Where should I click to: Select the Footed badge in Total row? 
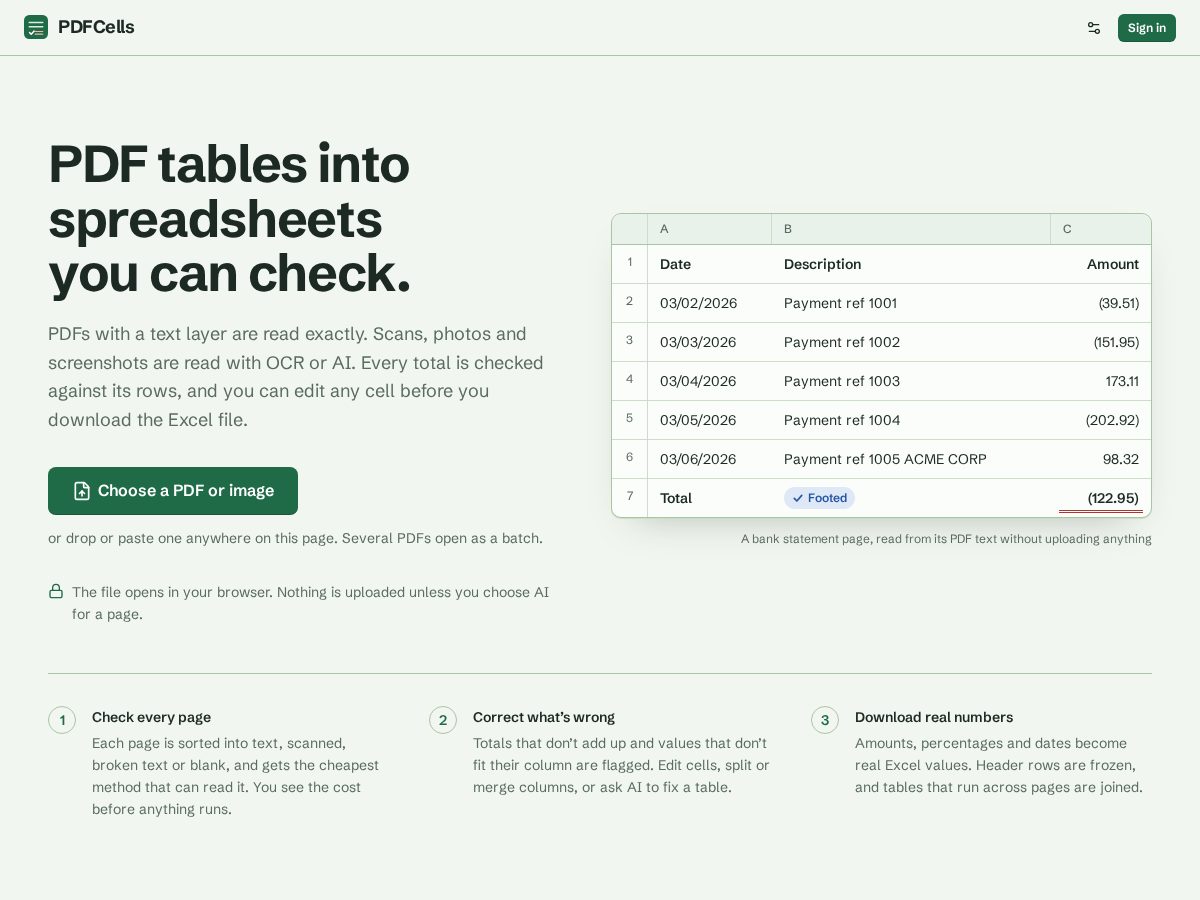[819, 498]
